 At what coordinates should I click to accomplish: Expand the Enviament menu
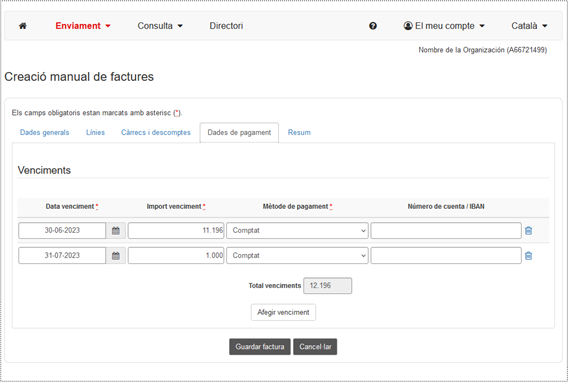[x=83, y=26]
